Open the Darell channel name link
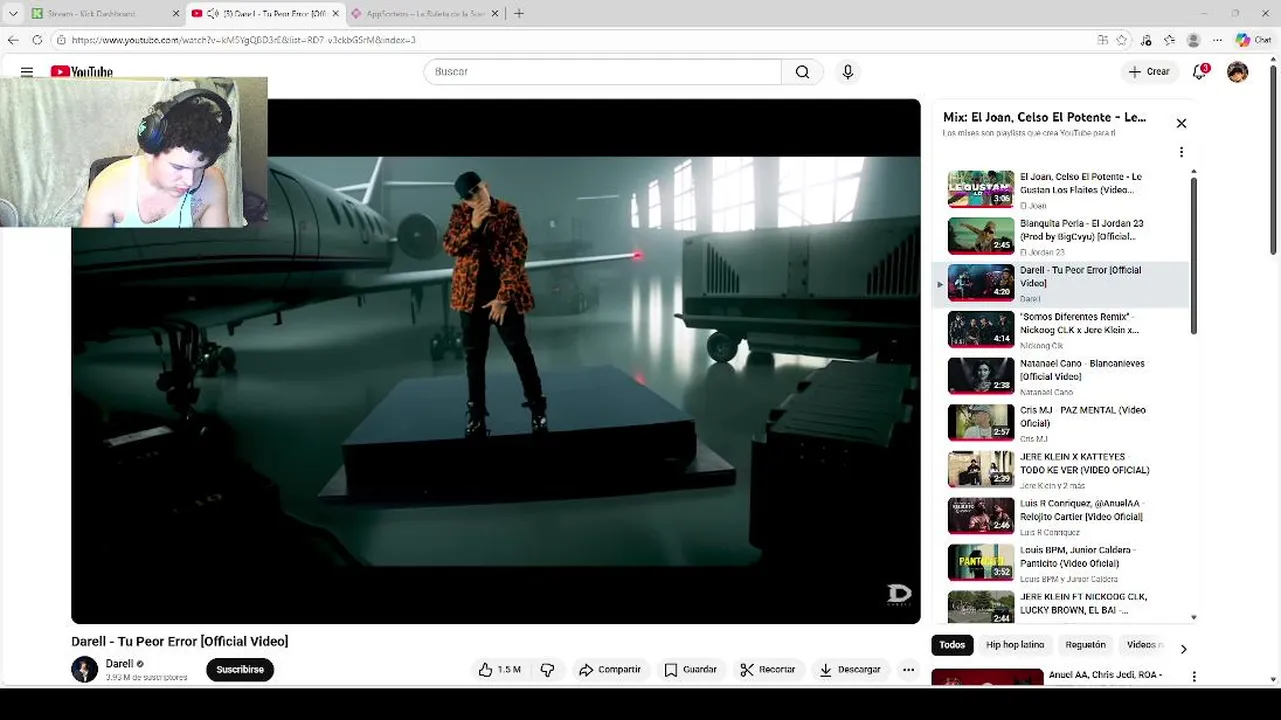 tap(119, 664)
